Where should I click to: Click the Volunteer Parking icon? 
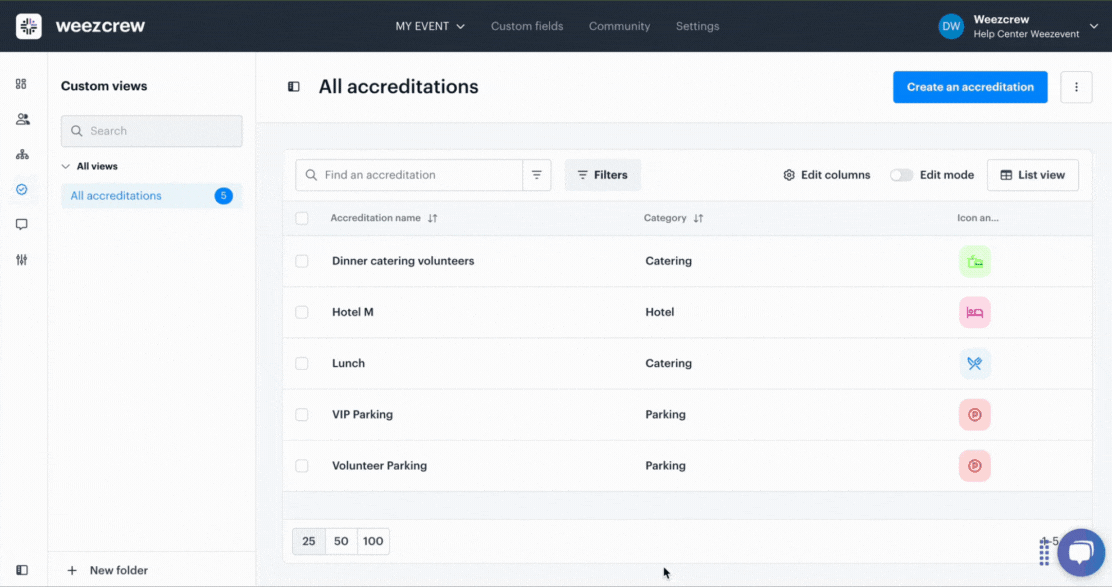click(974, 466)
